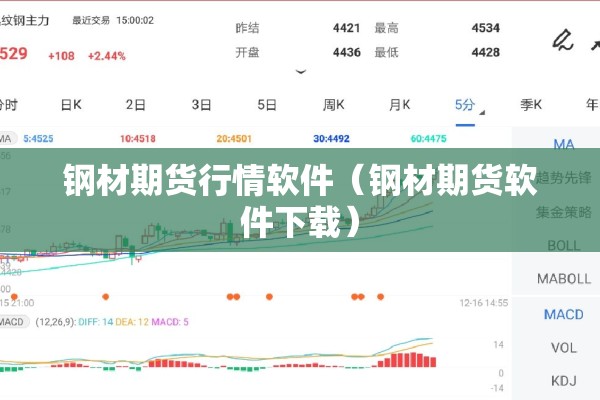The width and height of the screenshot is (600, 400).
Task: Click the 5:4525 moving average value
Action: [x=38, y=139]
